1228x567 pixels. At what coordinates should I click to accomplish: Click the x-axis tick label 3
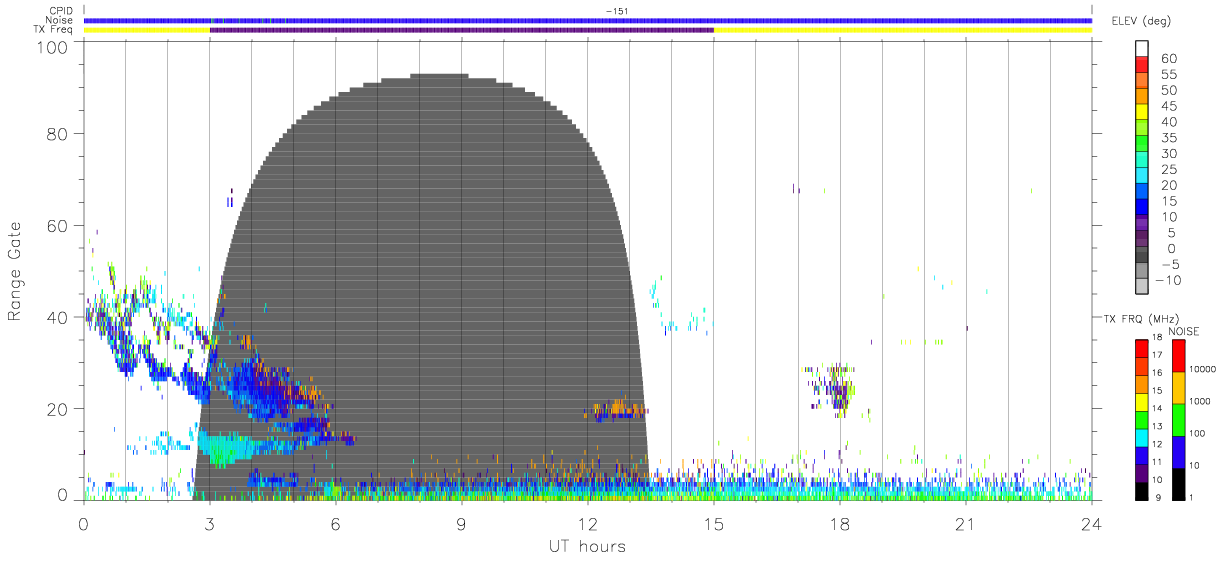tap(209, 523)
